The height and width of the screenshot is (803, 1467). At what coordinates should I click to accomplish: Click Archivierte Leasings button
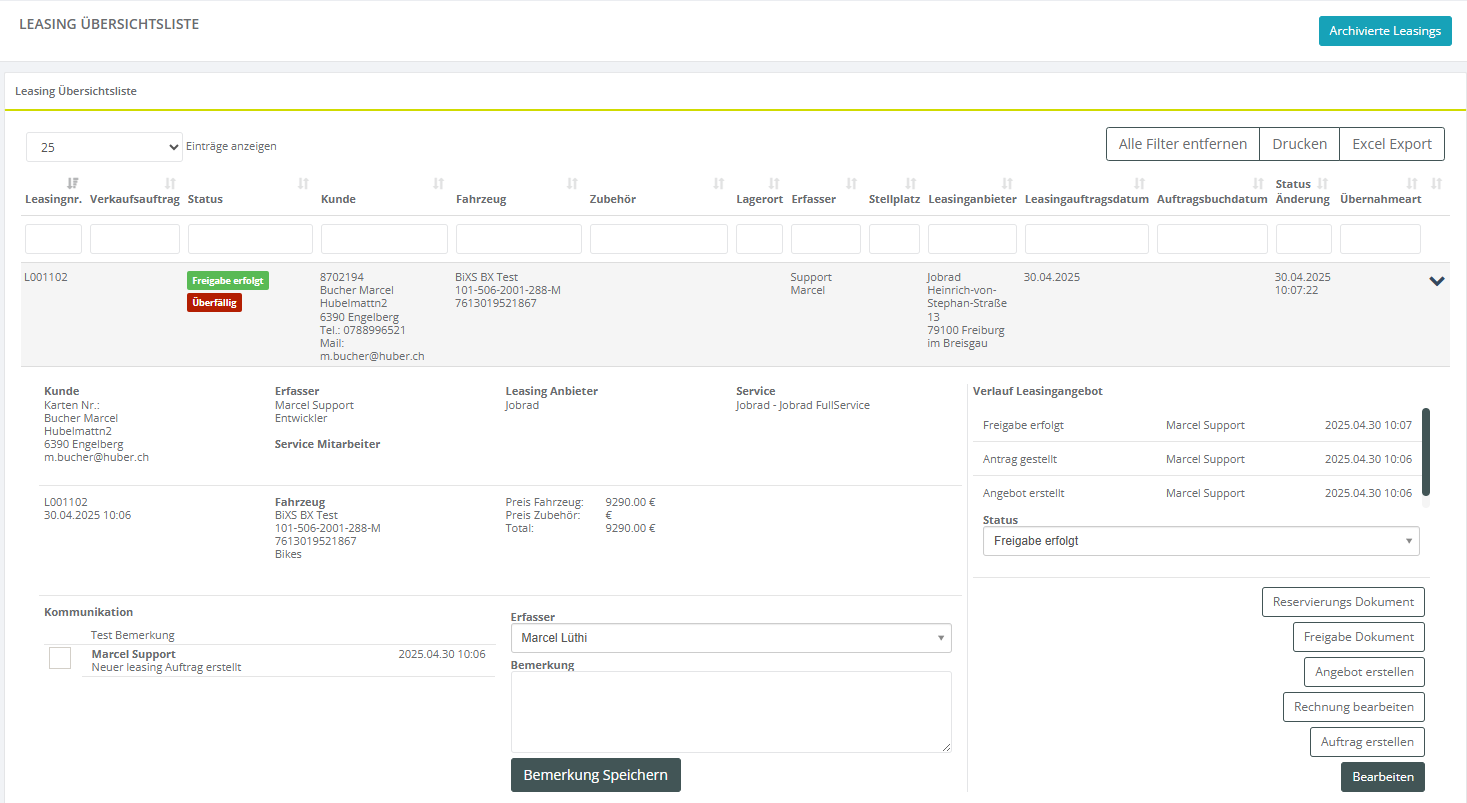pos(1384,31)
